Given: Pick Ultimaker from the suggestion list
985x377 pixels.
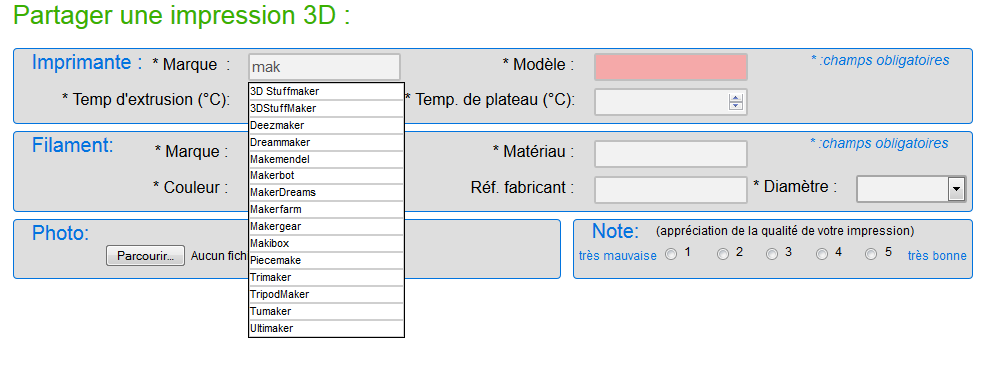Looking at the screenshot, I should (326, 328).
